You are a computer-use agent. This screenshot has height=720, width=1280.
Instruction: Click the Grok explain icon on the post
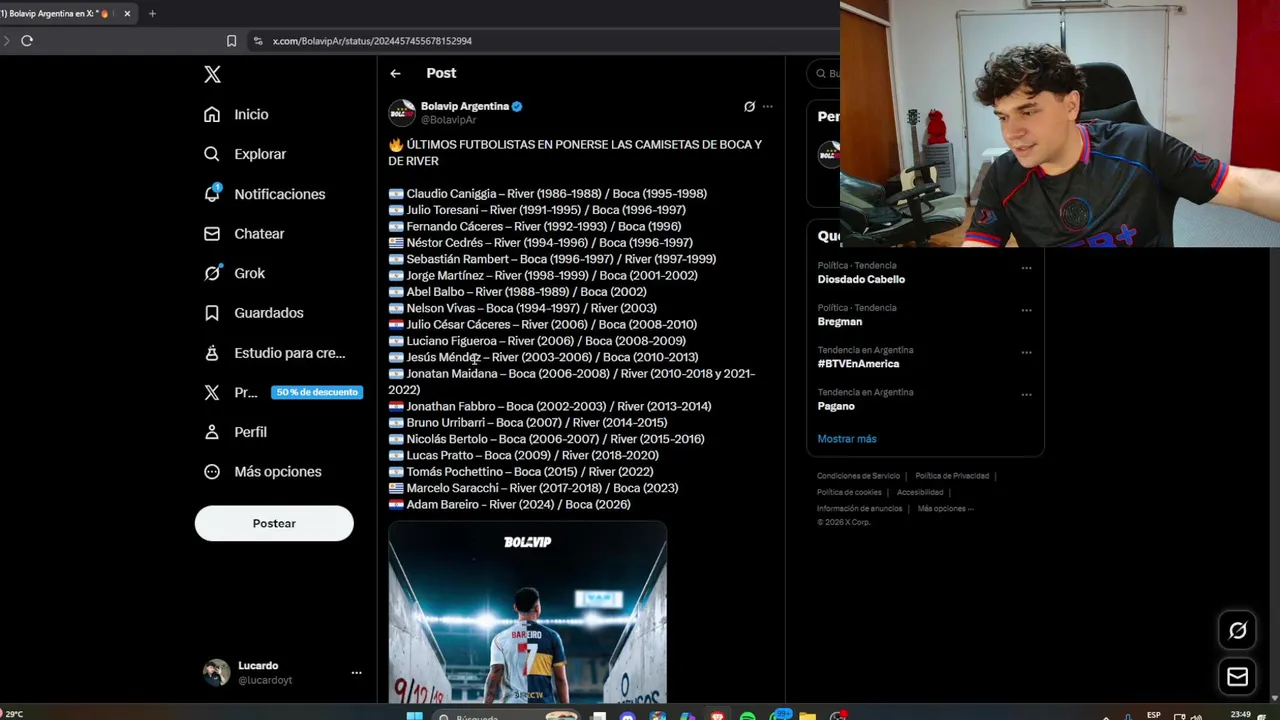[749, 106]
